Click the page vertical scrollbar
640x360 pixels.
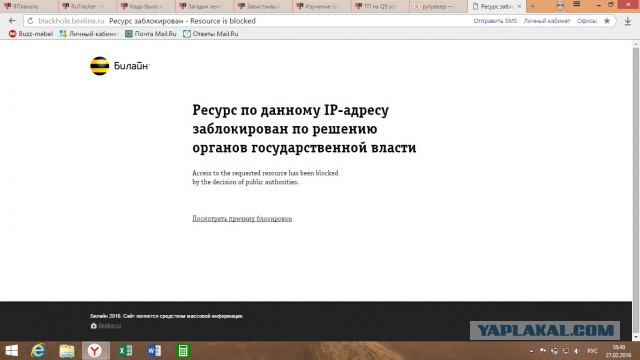click(636, 190)
